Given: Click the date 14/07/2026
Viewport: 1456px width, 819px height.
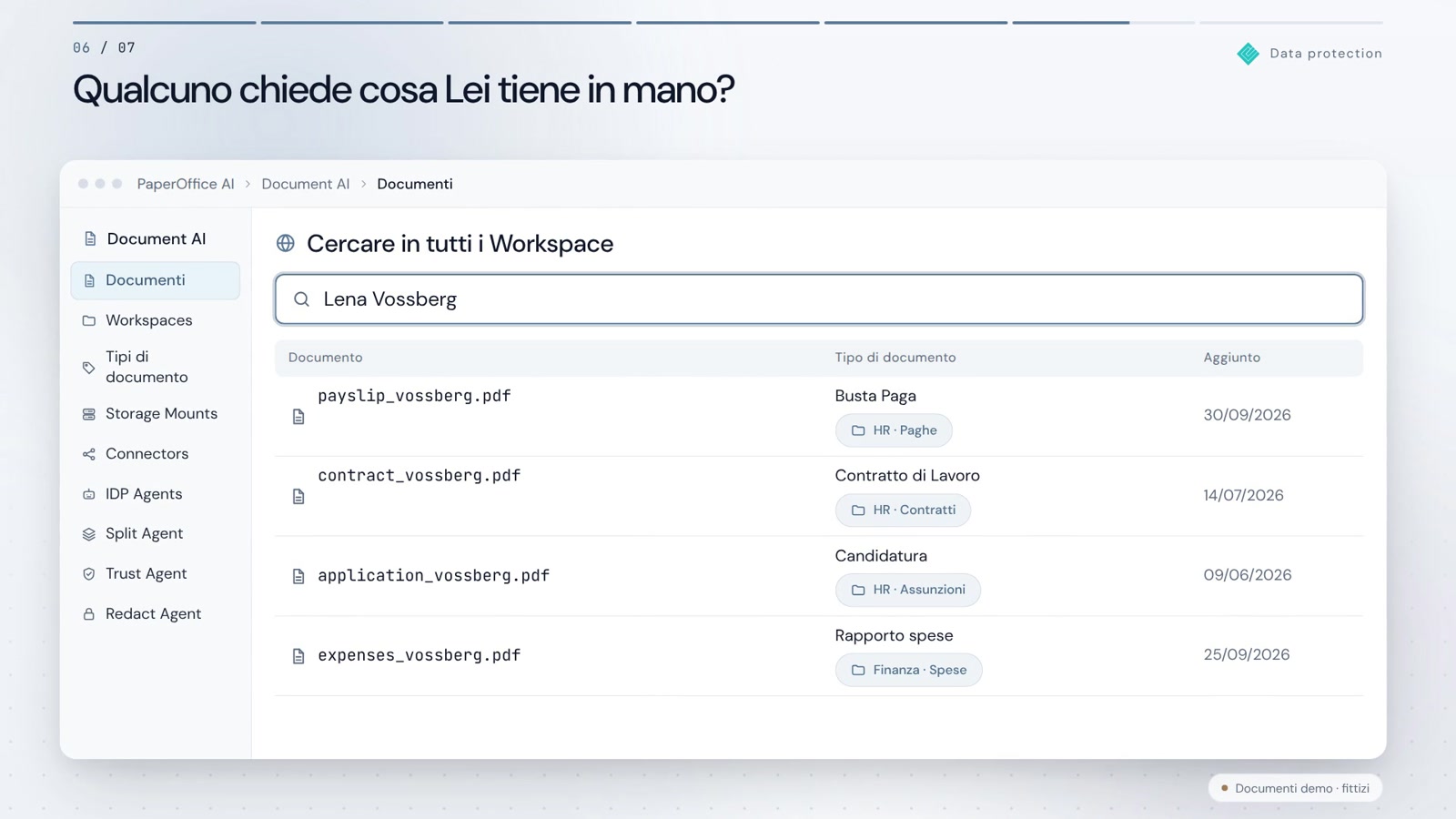Looking at the screenshot, I should (1244, 495).
